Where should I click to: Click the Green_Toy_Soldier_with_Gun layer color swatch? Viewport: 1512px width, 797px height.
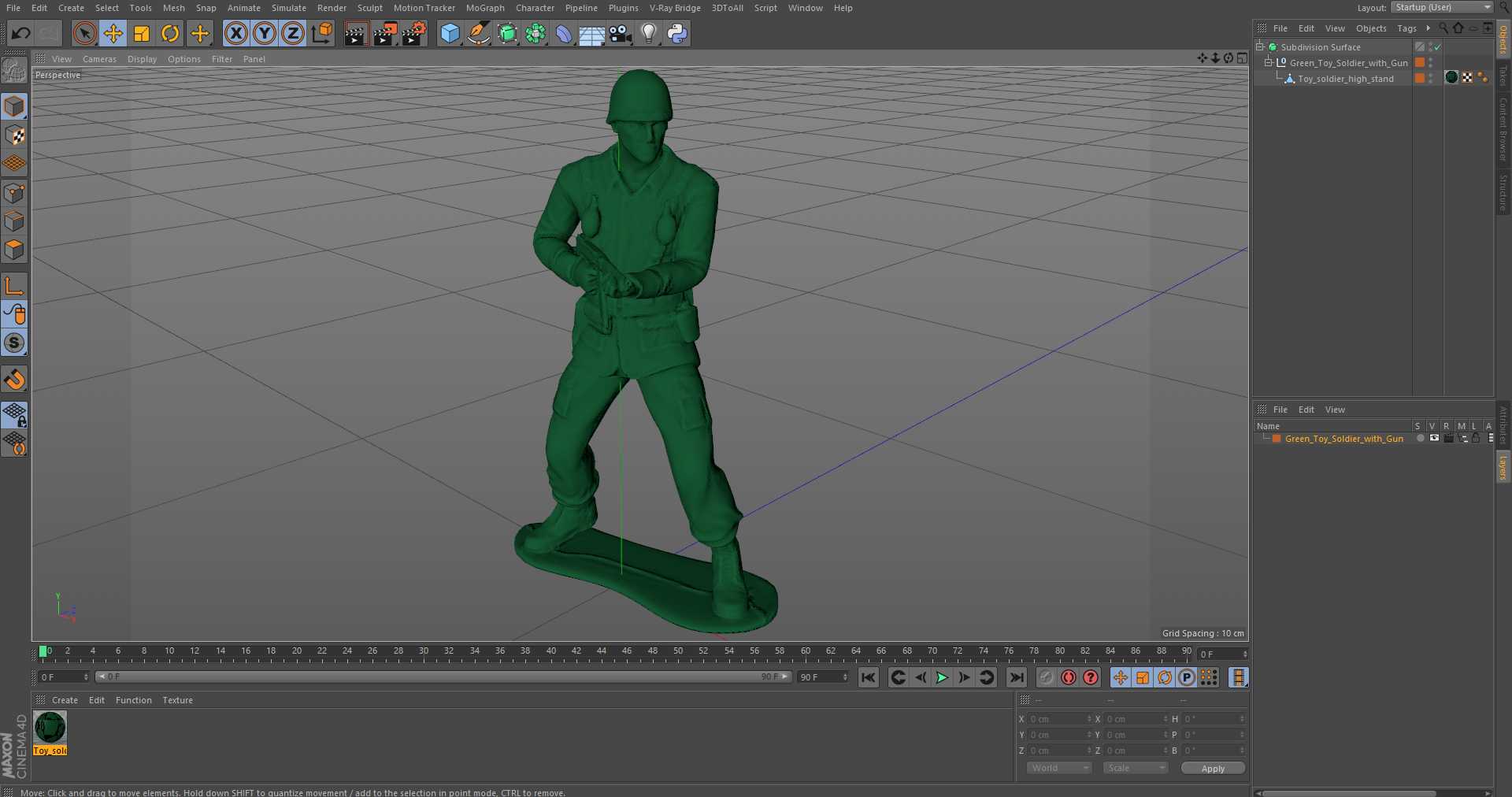pyautogui.click(x=1276, y=439)
